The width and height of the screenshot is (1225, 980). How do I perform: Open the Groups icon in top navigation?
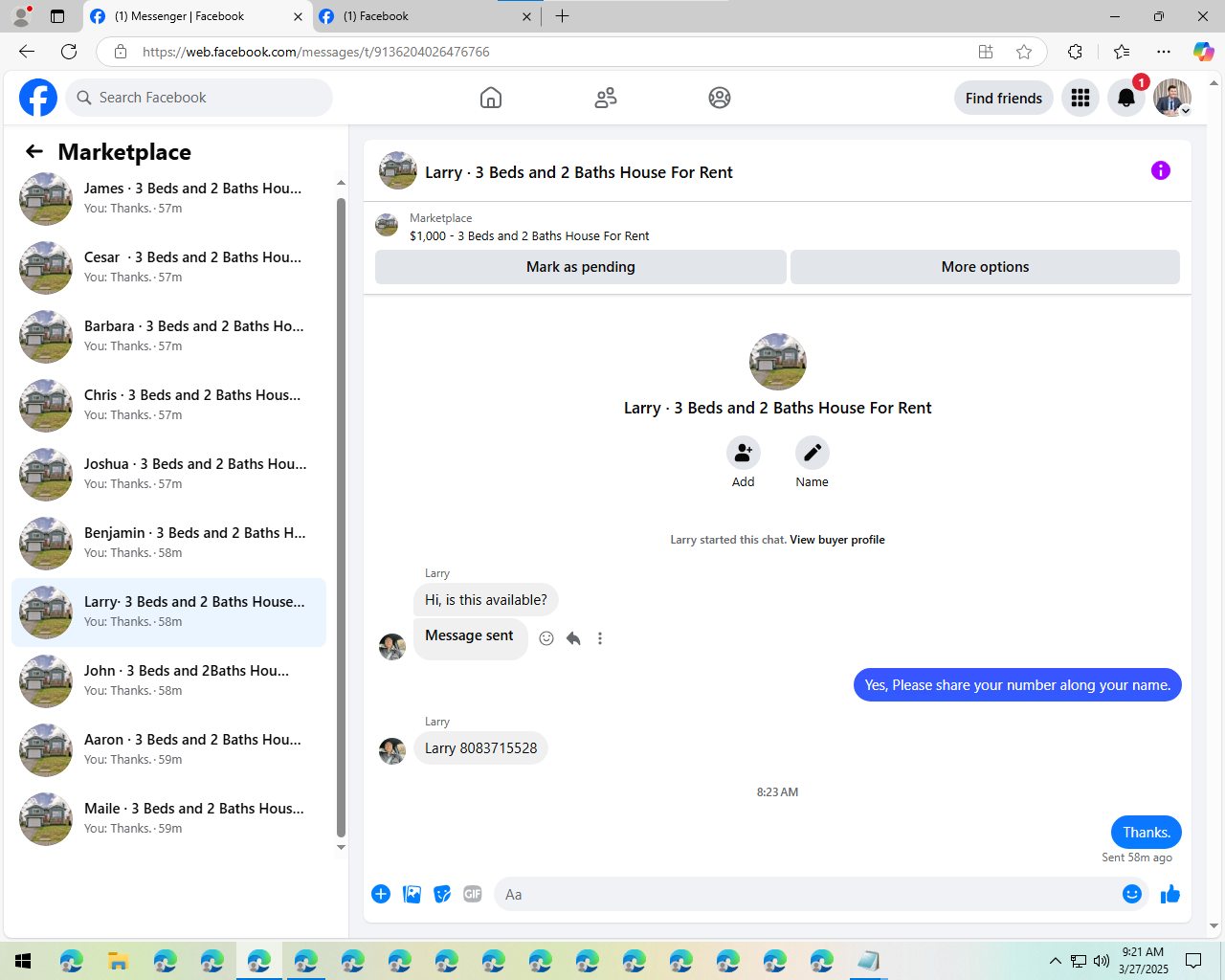coord(720,98)
